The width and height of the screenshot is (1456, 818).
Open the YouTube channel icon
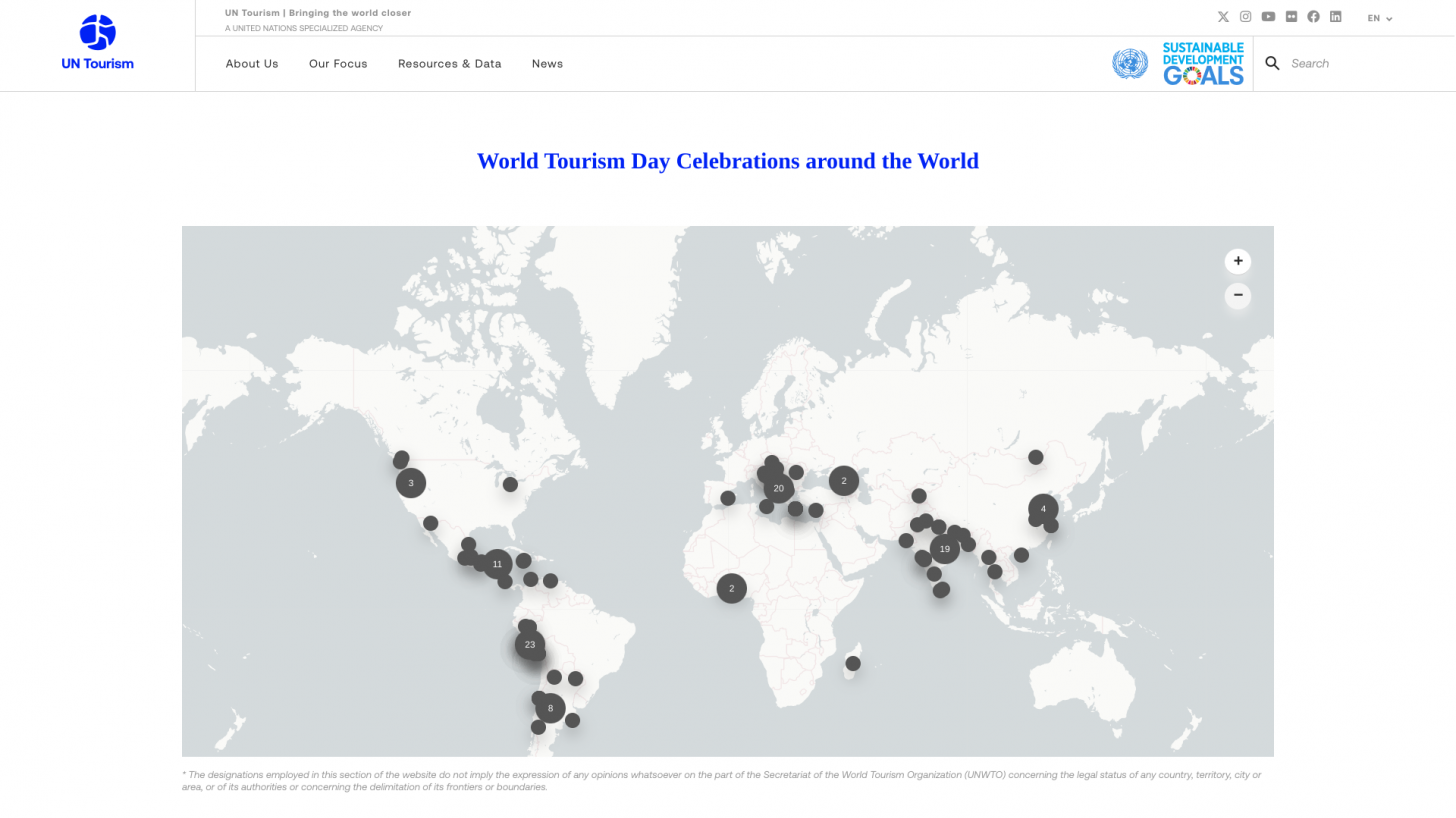point(1268,17)
